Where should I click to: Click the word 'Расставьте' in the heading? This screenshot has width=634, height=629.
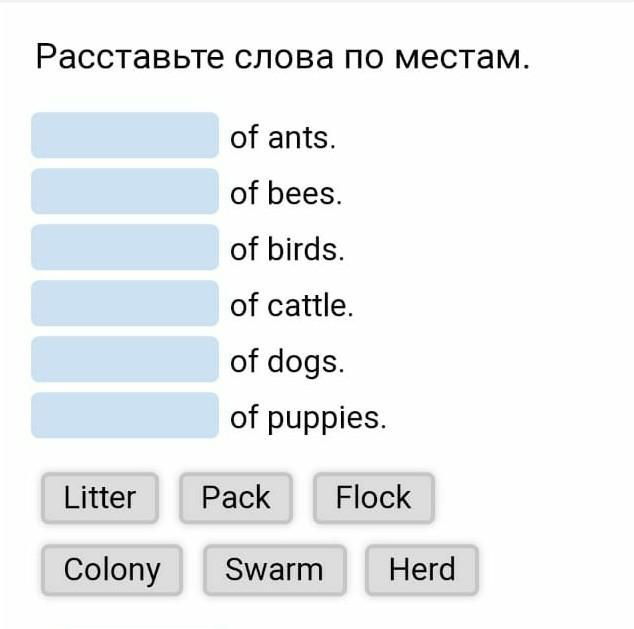pyautogui.click(x=129, y=56)
